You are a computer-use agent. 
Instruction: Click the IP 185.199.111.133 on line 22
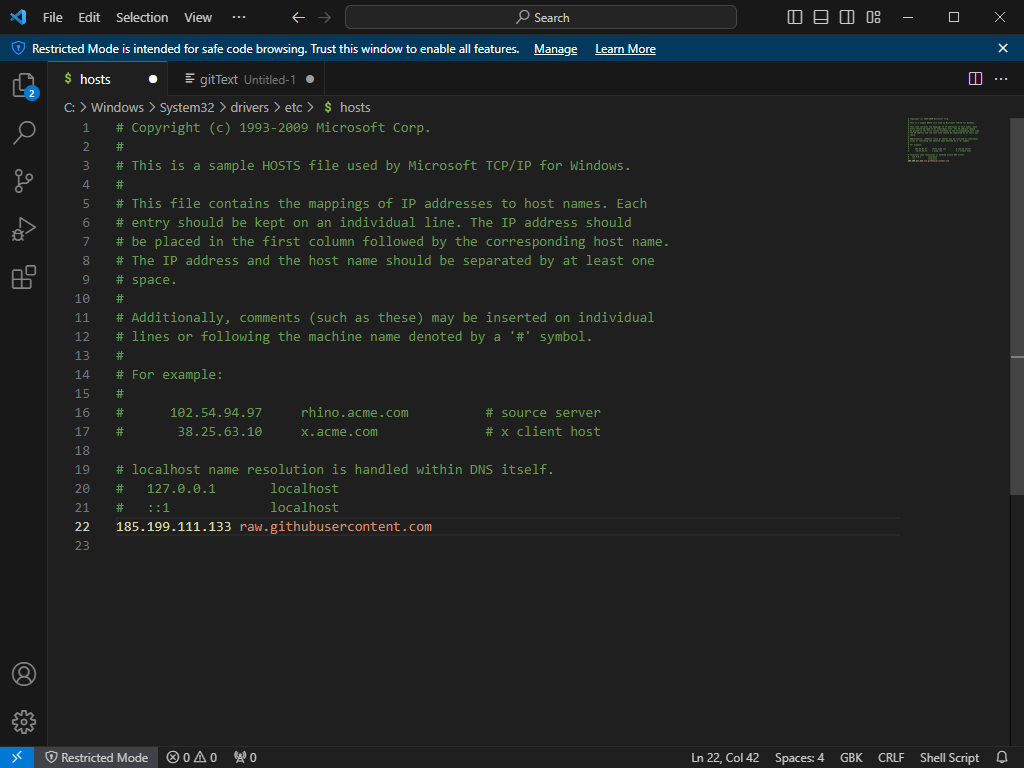click(174, 526)
